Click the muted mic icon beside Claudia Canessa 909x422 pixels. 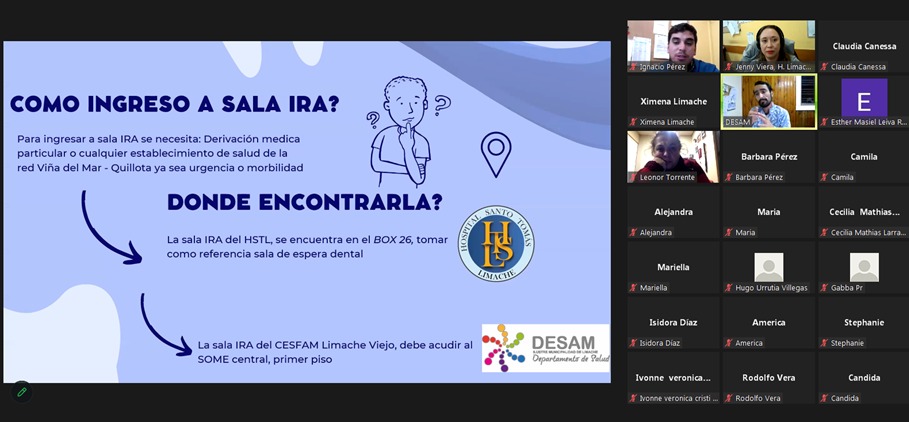[x=825, y=67]
